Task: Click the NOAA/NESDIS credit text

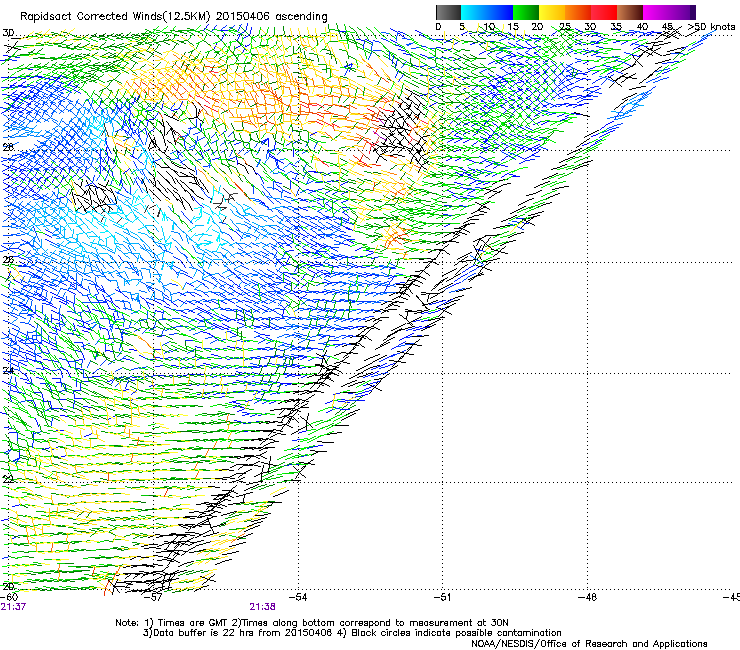Action: (589, 644)
